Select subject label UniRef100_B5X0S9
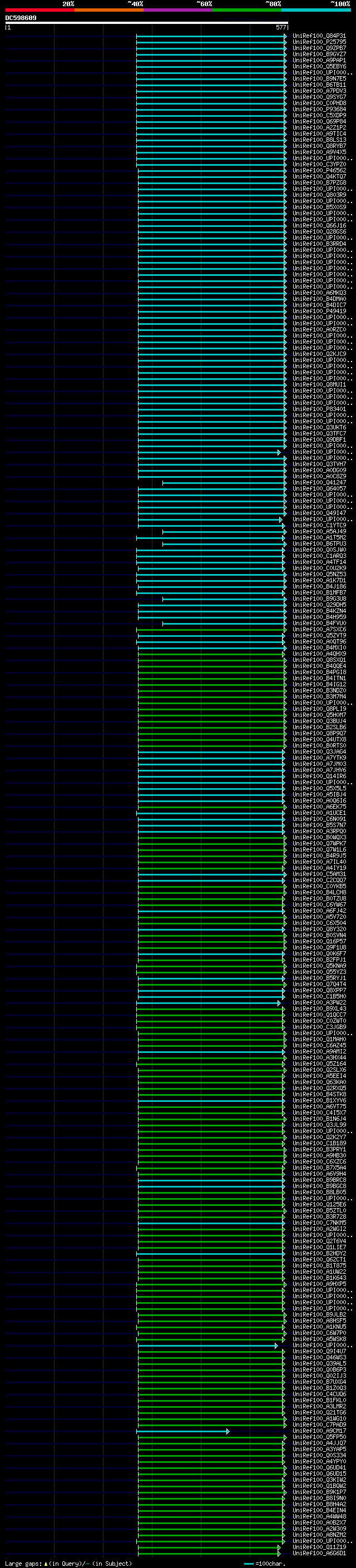 (x=319, y=207)
